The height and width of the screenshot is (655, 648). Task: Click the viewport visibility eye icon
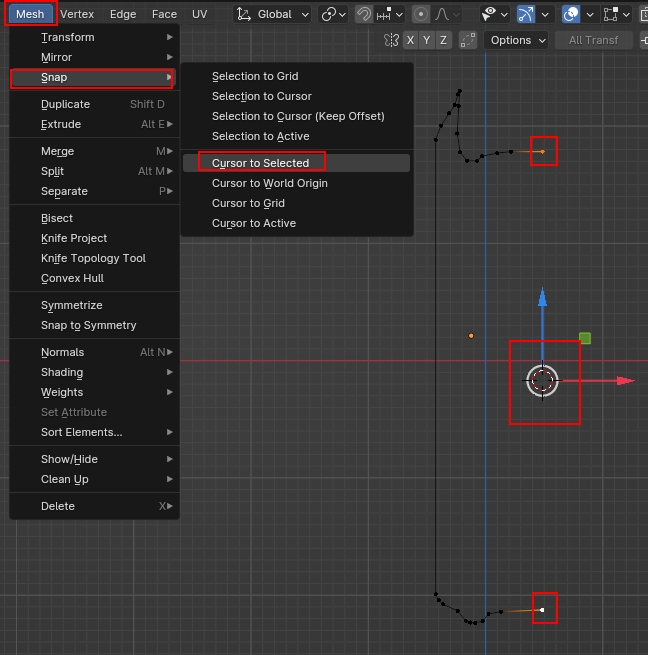pyautogui.click(x=489, y=14)
